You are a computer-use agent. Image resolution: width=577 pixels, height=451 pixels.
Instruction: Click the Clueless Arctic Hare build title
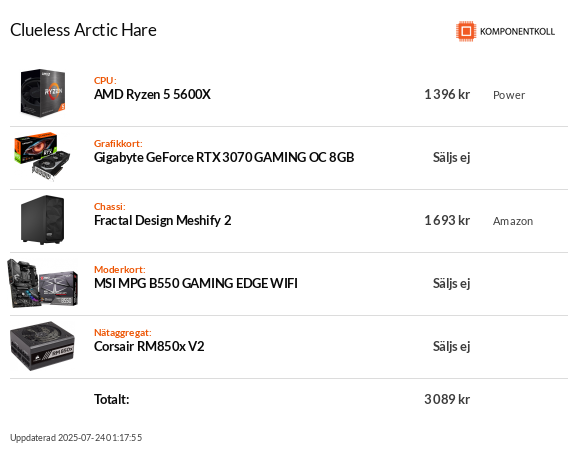coord(84,30)
